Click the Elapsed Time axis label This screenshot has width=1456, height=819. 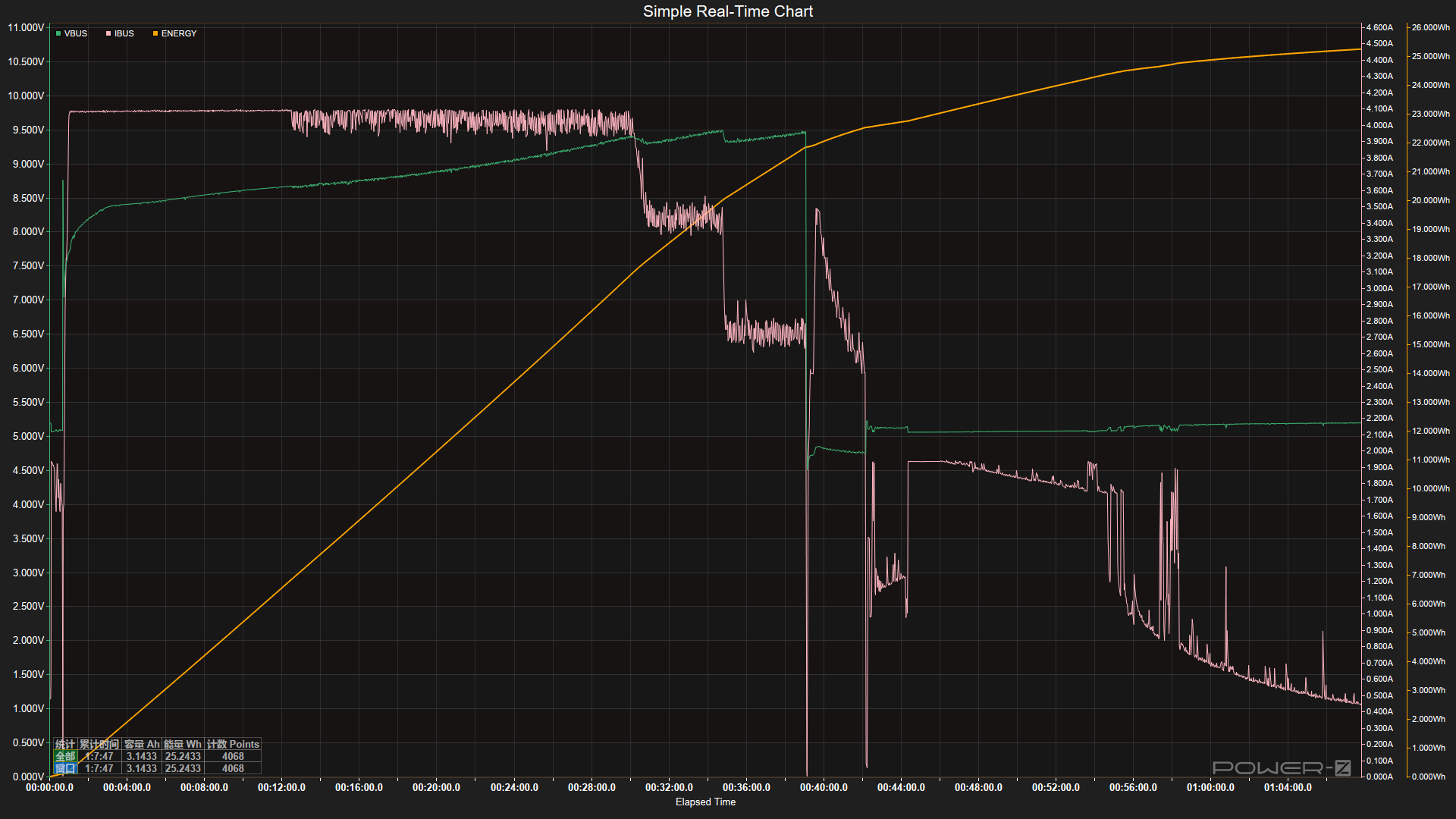click(x=705, y=802)
